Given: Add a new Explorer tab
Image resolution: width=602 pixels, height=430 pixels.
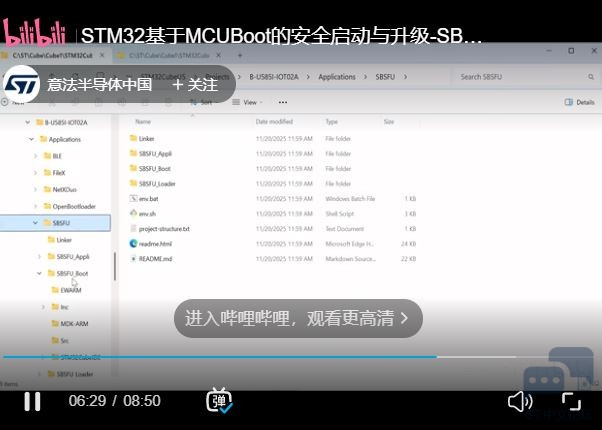Looking at the screenshot, I should tap(240, 56).
